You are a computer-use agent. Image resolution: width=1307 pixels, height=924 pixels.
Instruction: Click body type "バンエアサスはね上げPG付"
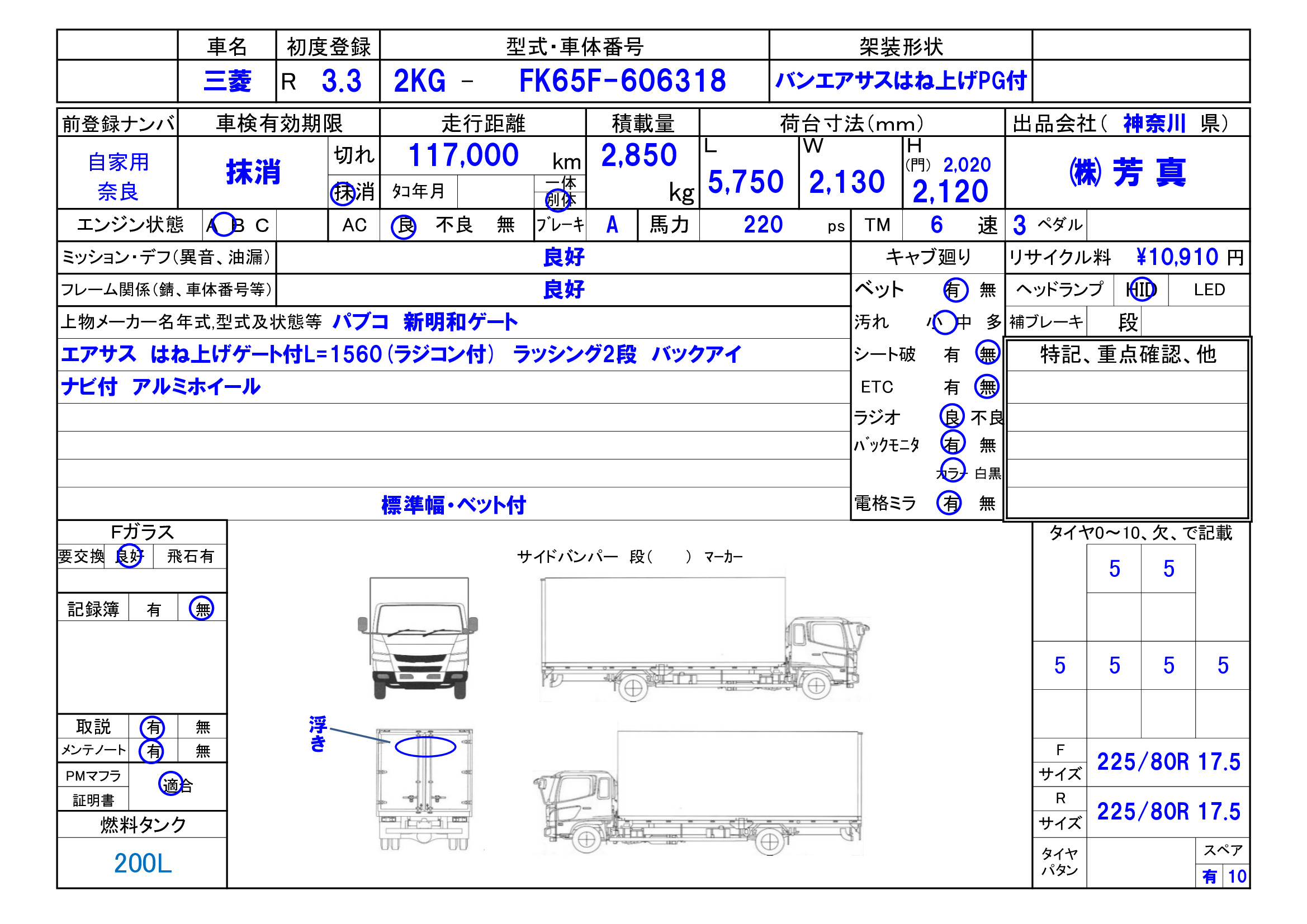pyautogui.click(x=901, y=81)
